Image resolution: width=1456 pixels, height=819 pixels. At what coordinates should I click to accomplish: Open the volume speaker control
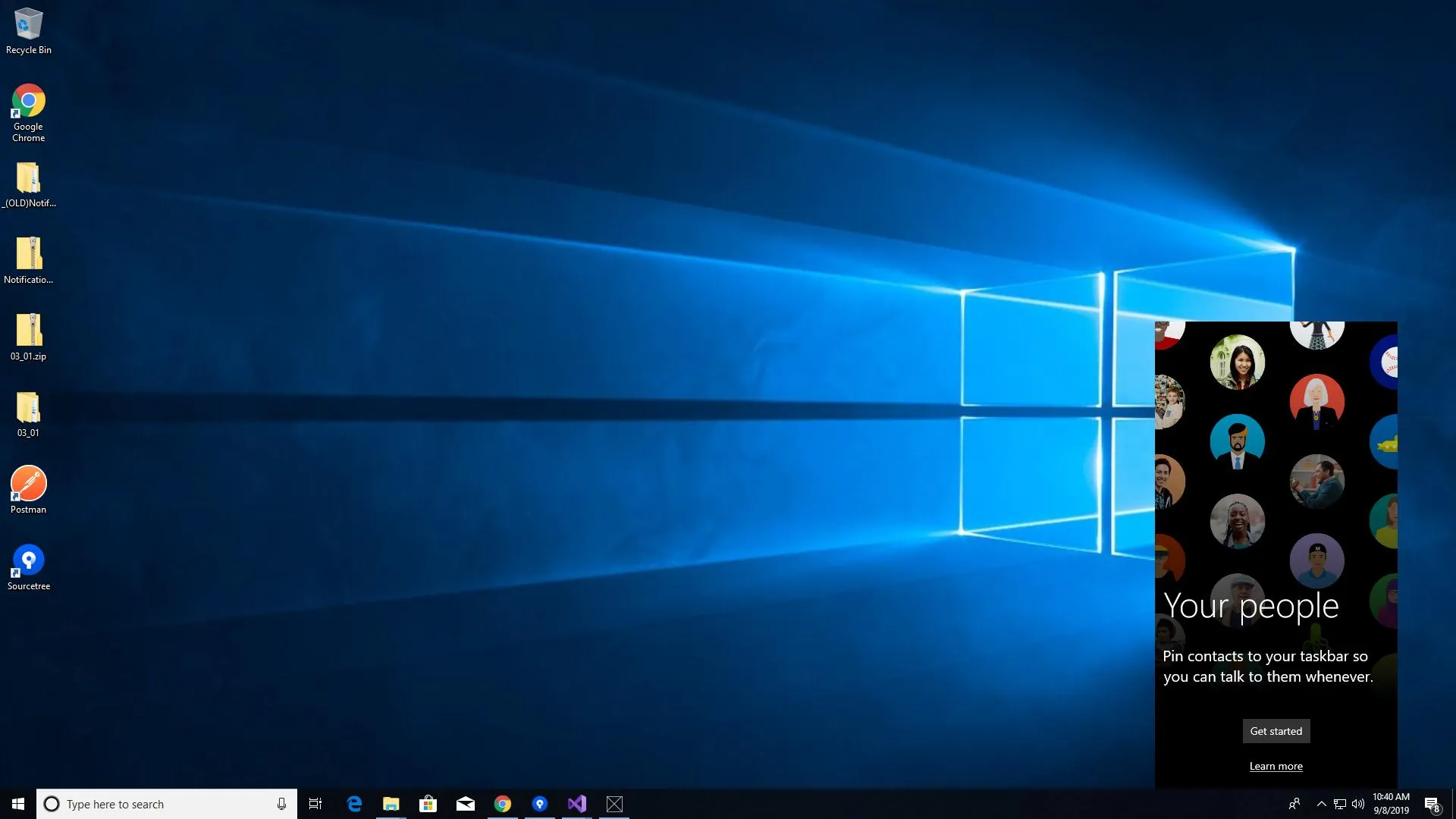[x=1358, y=804]
